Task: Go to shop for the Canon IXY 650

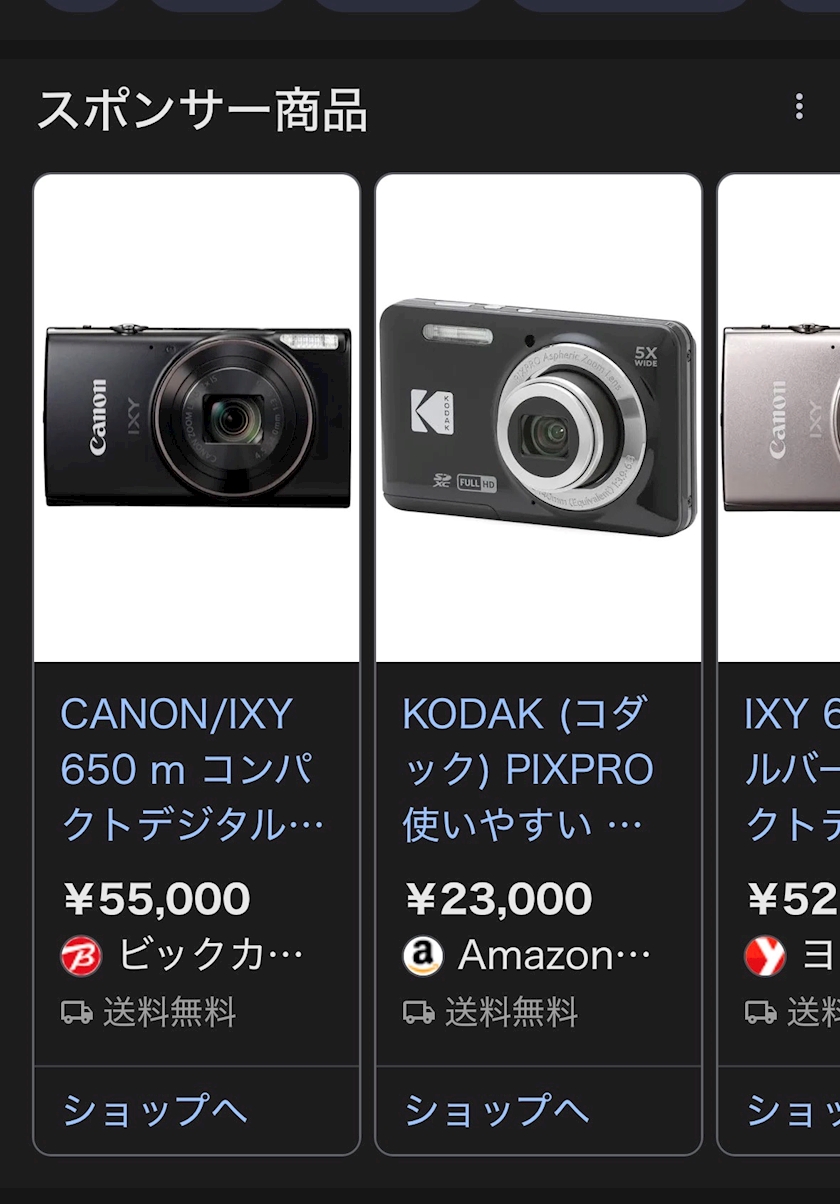Action: pos(155,1110)
